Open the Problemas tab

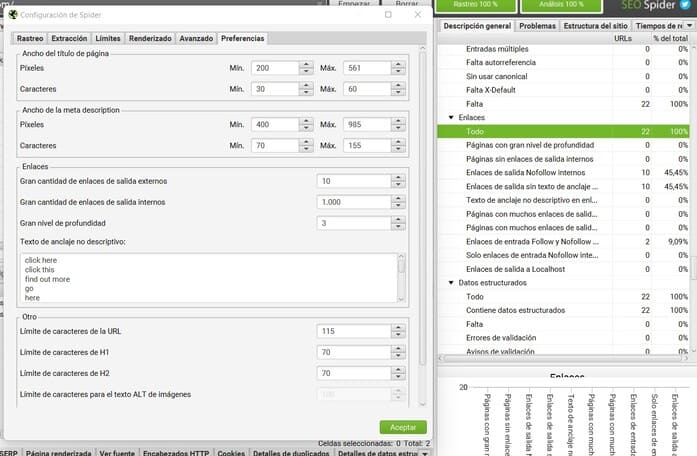(x=537, y=26)
